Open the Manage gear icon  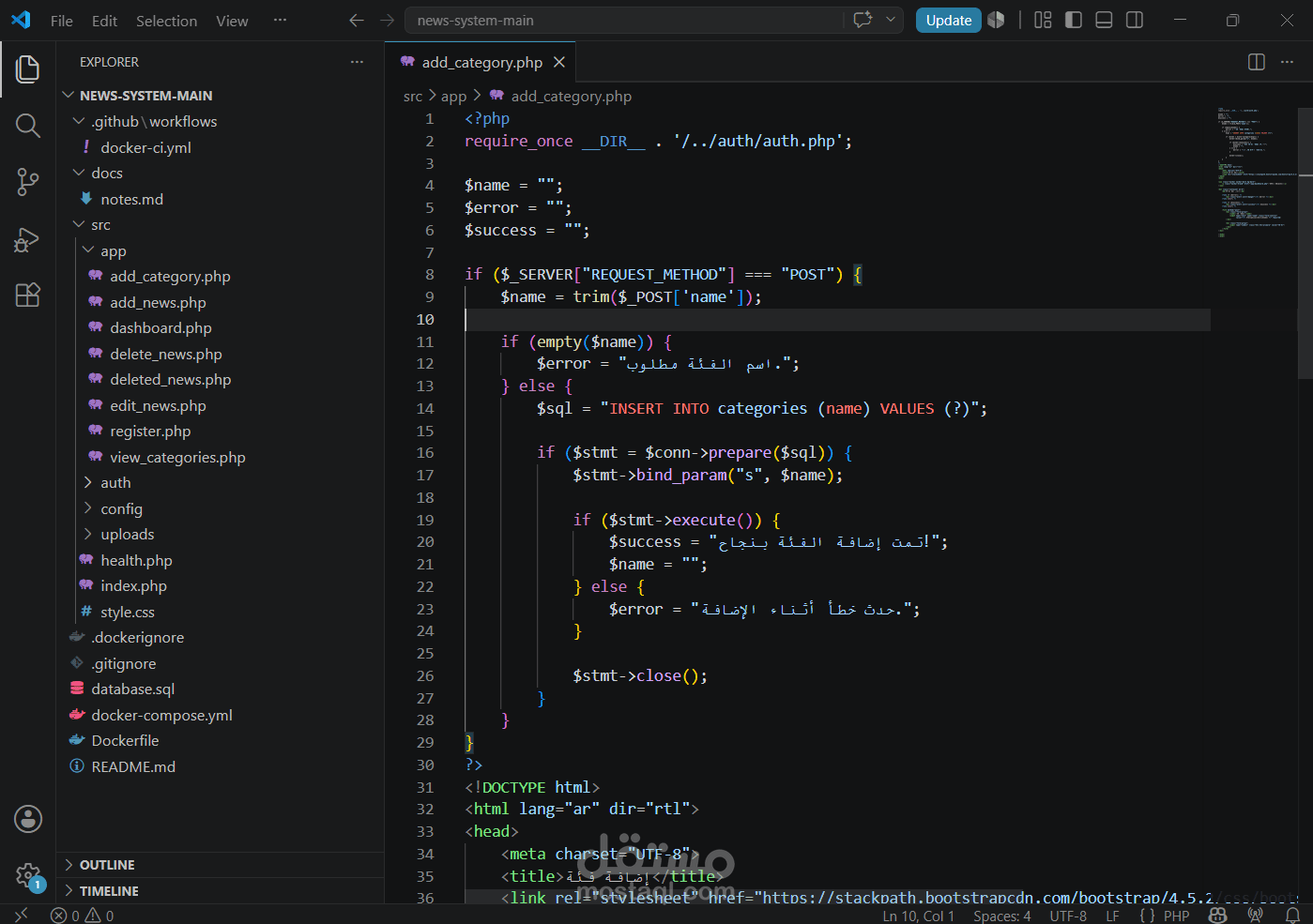pos(28,876)
